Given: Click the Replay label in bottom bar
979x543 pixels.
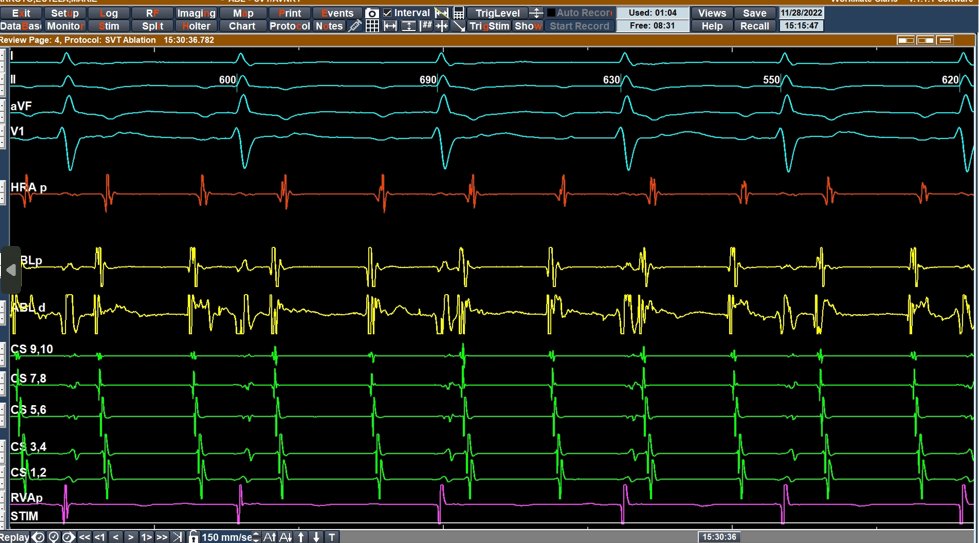Looking at the screenshot, I should [14, 537].
